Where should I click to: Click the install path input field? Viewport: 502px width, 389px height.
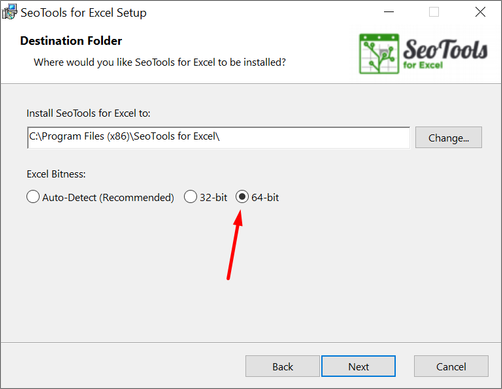coord(218,137)
